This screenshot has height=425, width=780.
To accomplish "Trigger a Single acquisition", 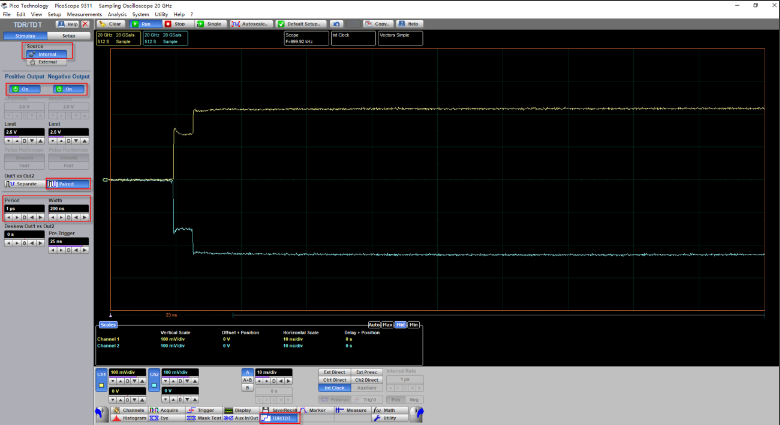I will (210, 23).
